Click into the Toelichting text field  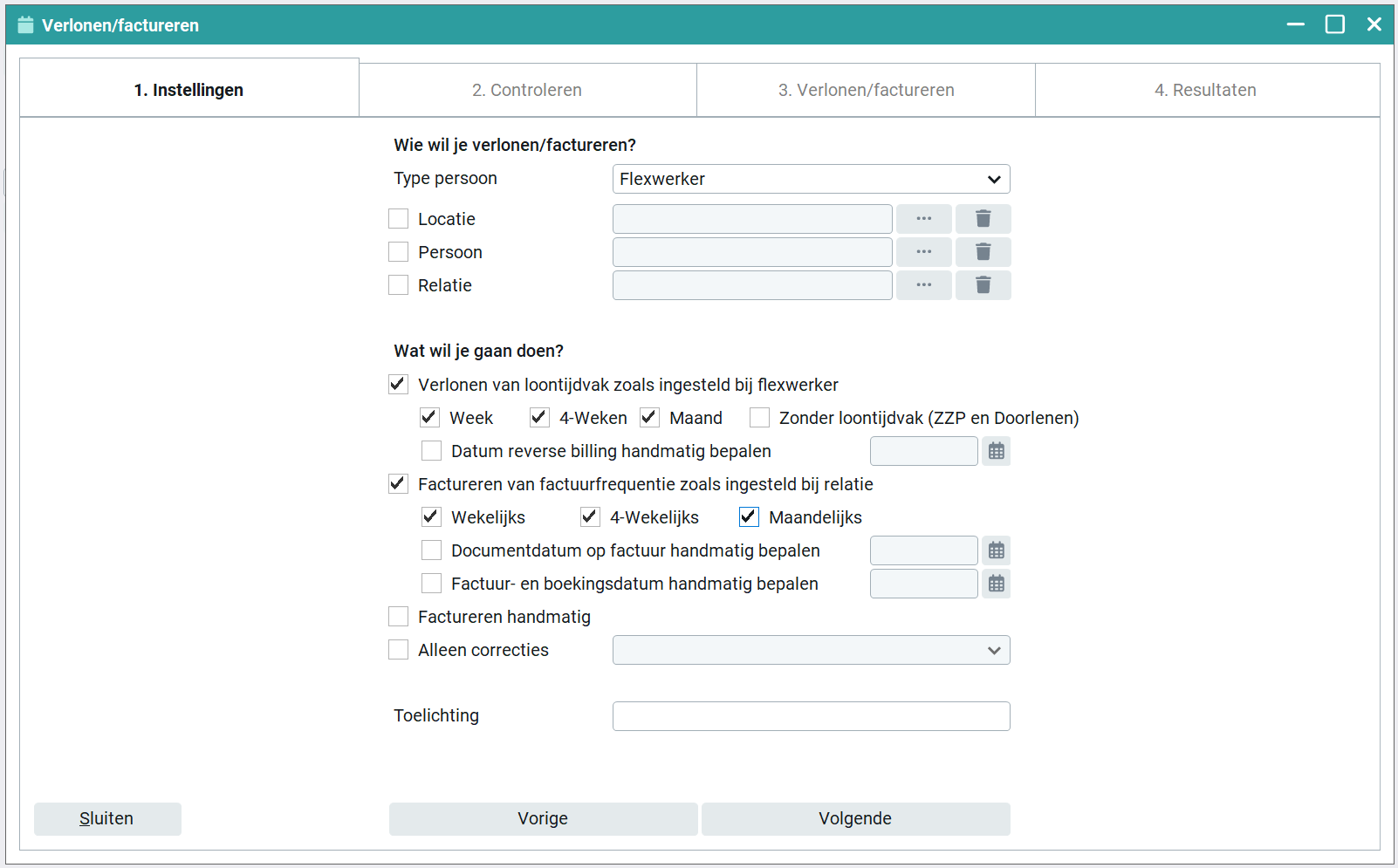811,716
